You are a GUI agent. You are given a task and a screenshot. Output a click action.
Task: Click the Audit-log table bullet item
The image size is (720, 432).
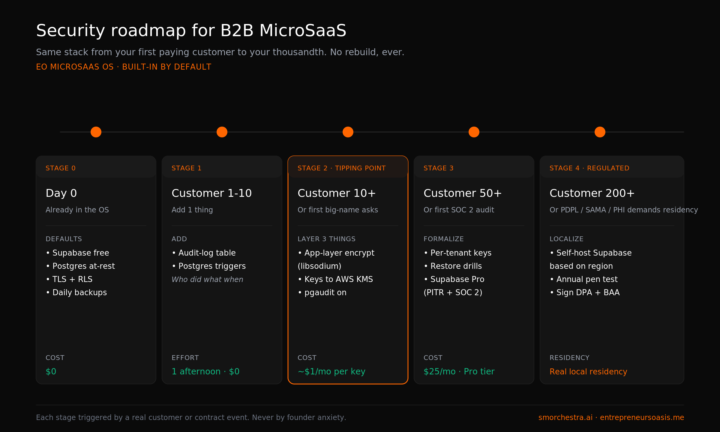click(204, 253)
